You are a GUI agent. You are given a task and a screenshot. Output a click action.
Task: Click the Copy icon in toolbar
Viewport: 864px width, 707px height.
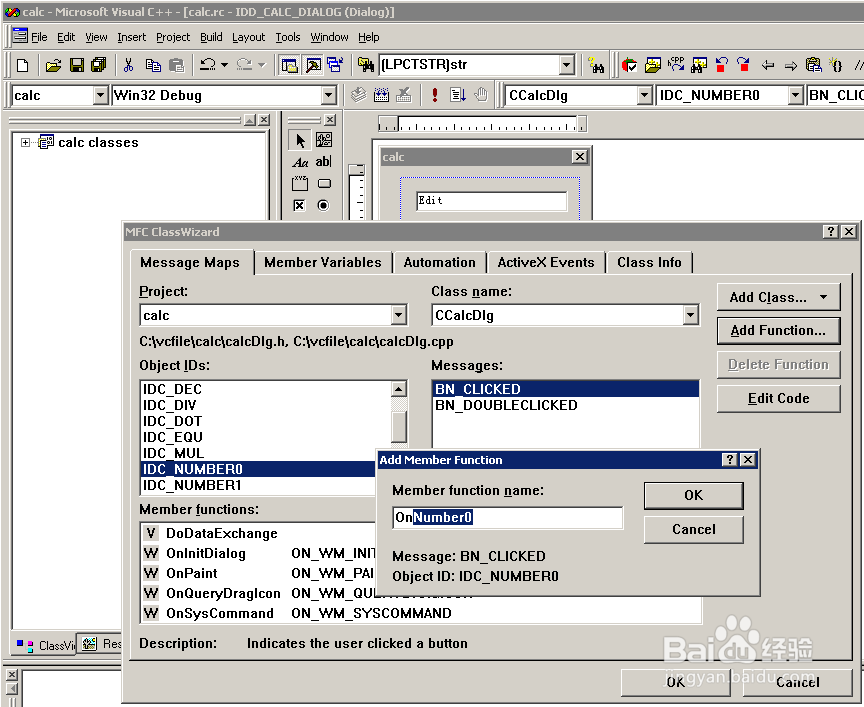point(153,65)
